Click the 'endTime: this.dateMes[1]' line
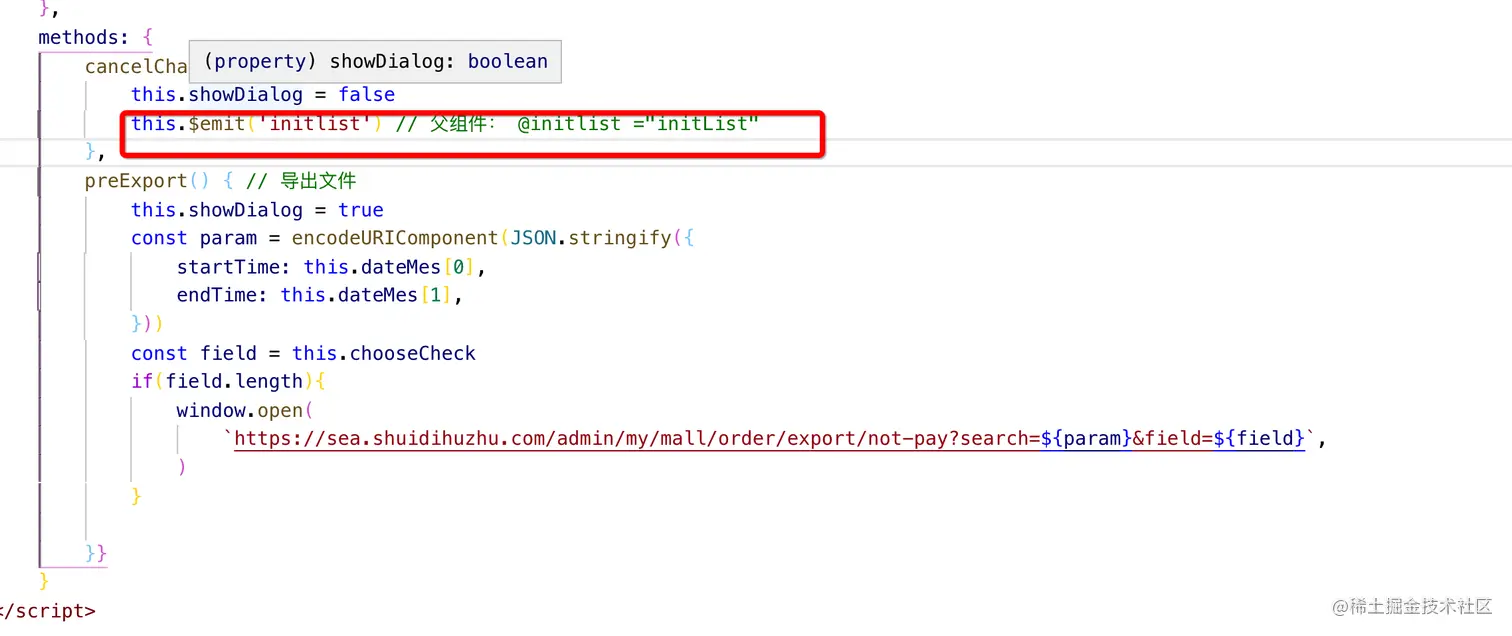This screenshot has height=636, width=1512. coord(320,295)
